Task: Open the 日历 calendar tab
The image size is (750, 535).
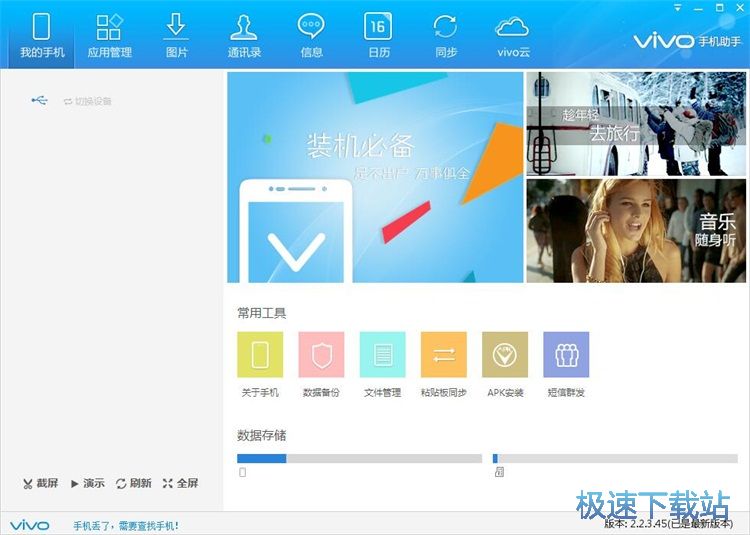Action: (378, 35)
